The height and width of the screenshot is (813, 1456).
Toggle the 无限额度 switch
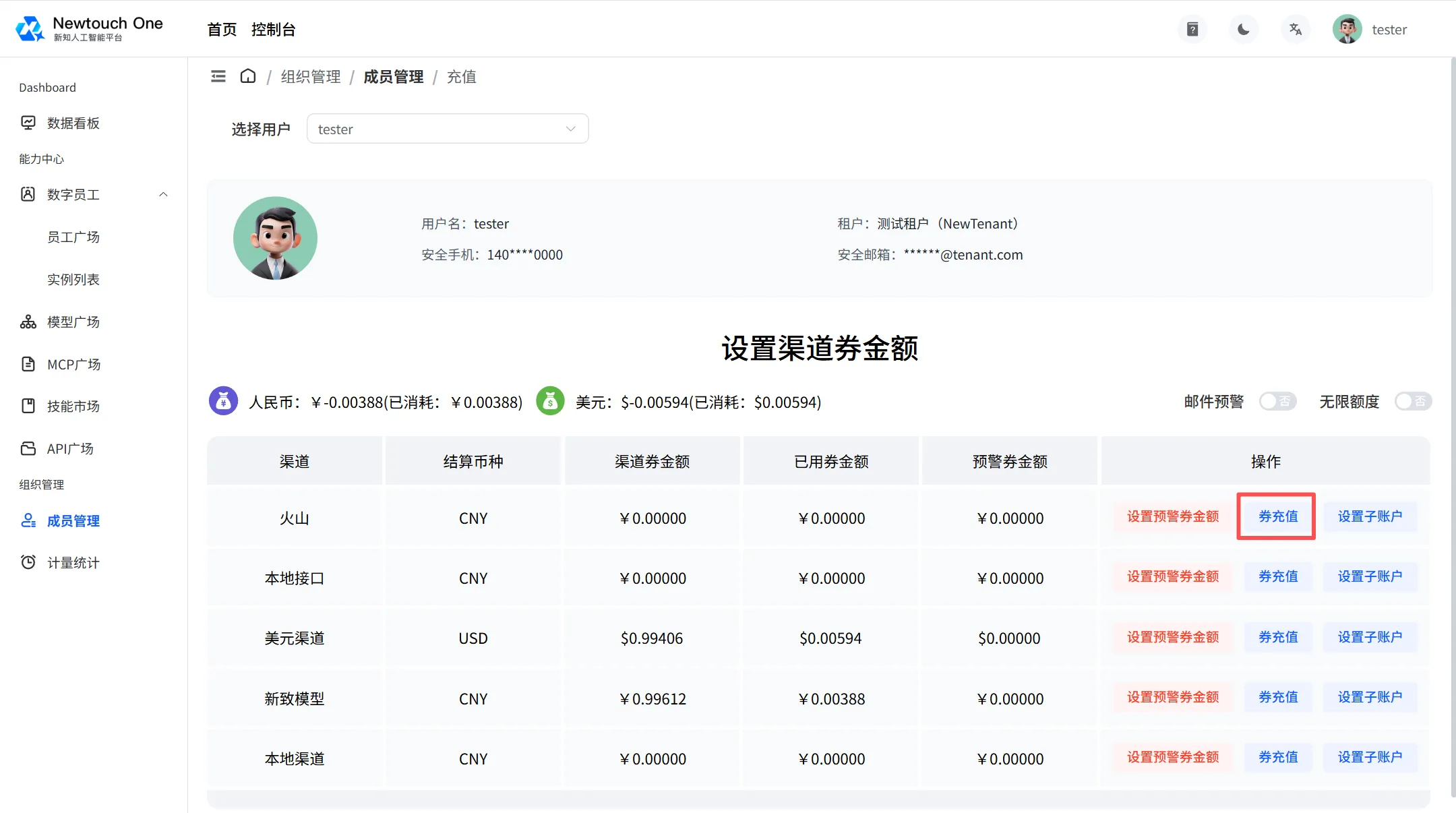click(1413, 402)
